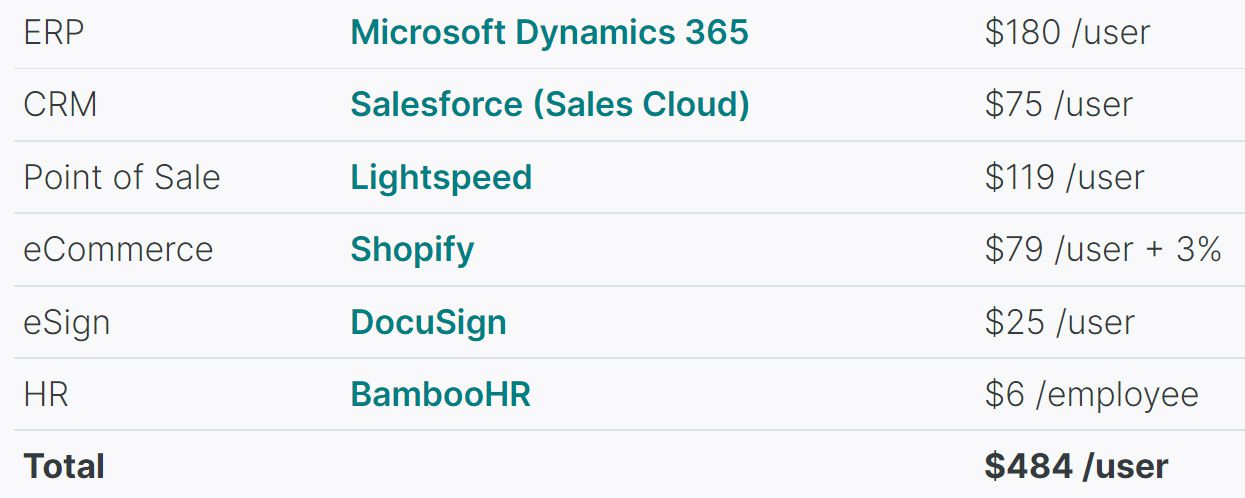
Task: Select the $75 /user price cell
Action: (x=1058, y=104)
